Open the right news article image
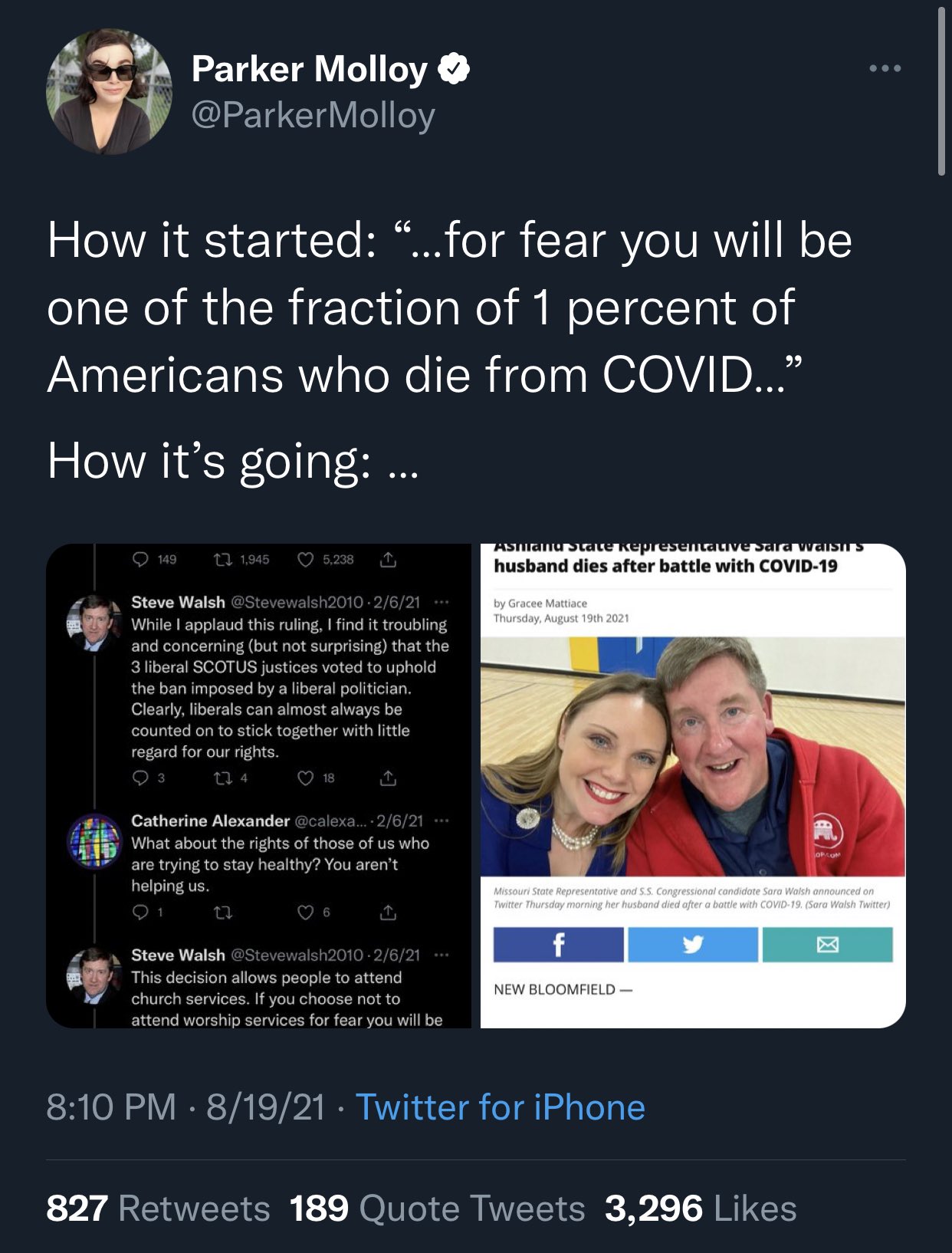This screenshot has height=1253, width=952. click(693, 785)
